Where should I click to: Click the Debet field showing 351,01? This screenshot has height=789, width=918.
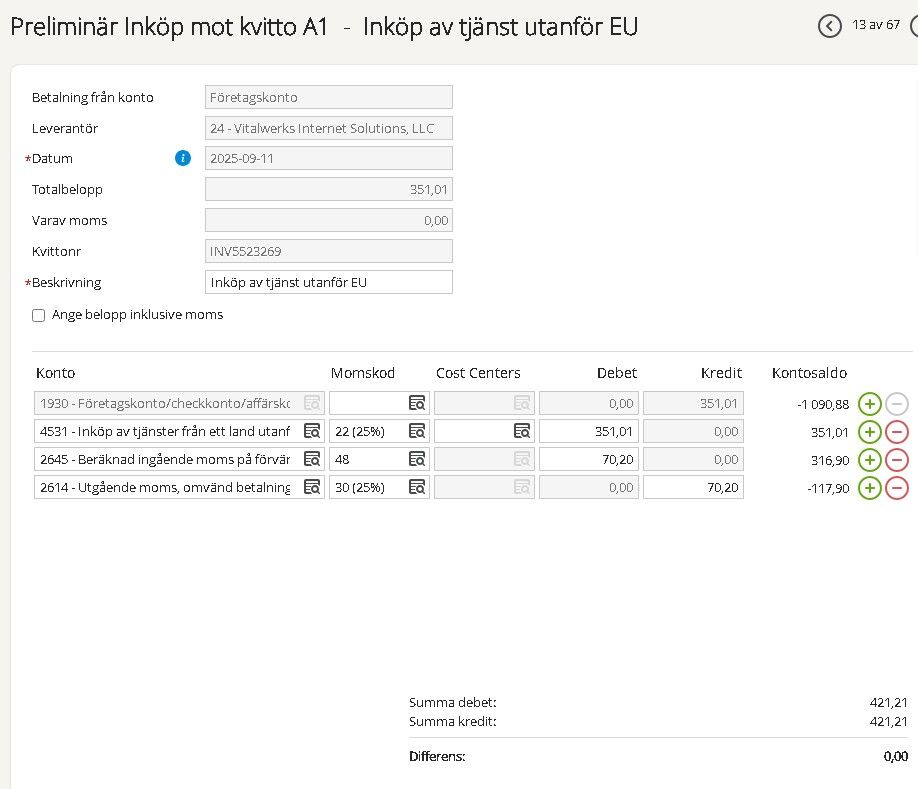pos(589,432)
